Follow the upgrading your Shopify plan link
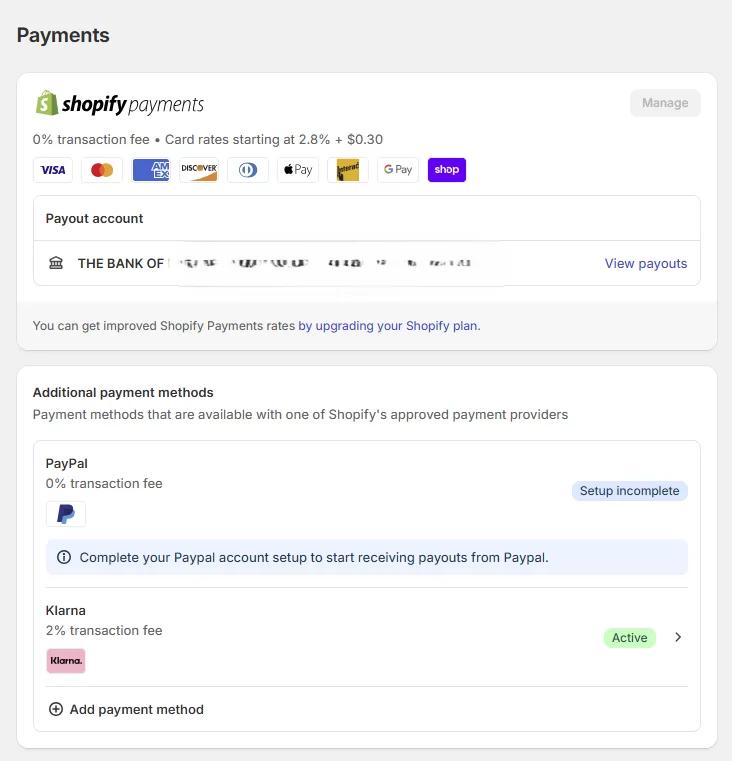This screenshot has width=732, height=761. pyautogui.click(x=388, y=326)
